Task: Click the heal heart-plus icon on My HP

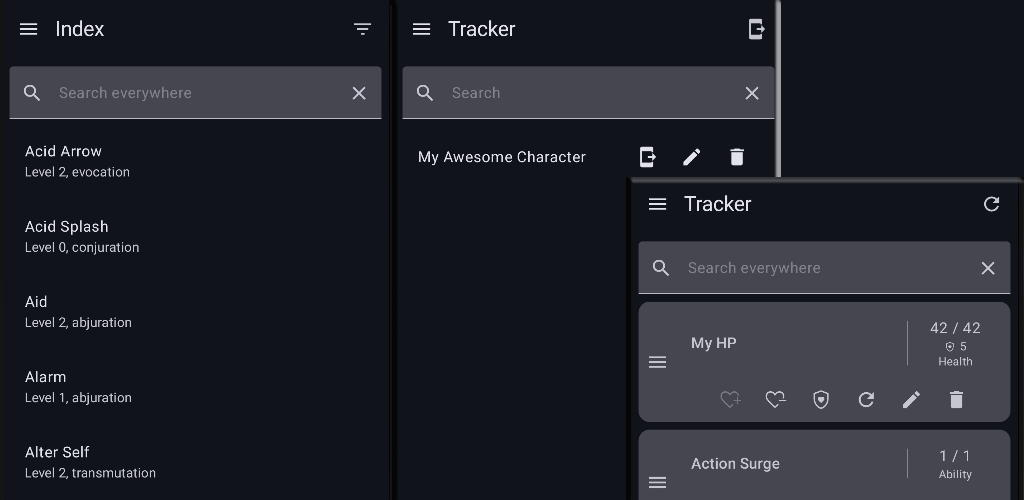Action: (731, 399)
